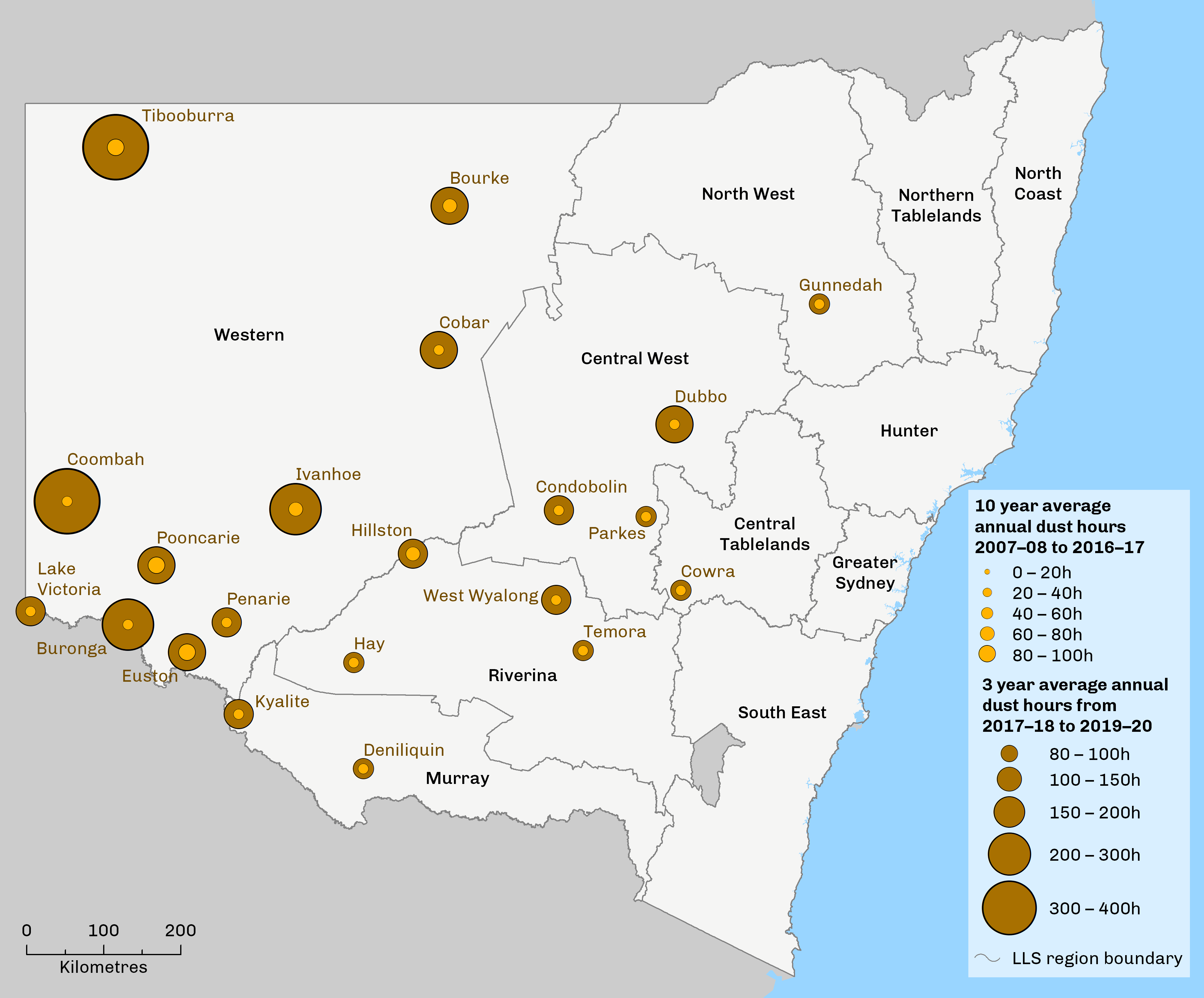The height and width of the screenshot is (998, 1204).
Task: Select the Hillston circle marker
Action: click(413, 553)
